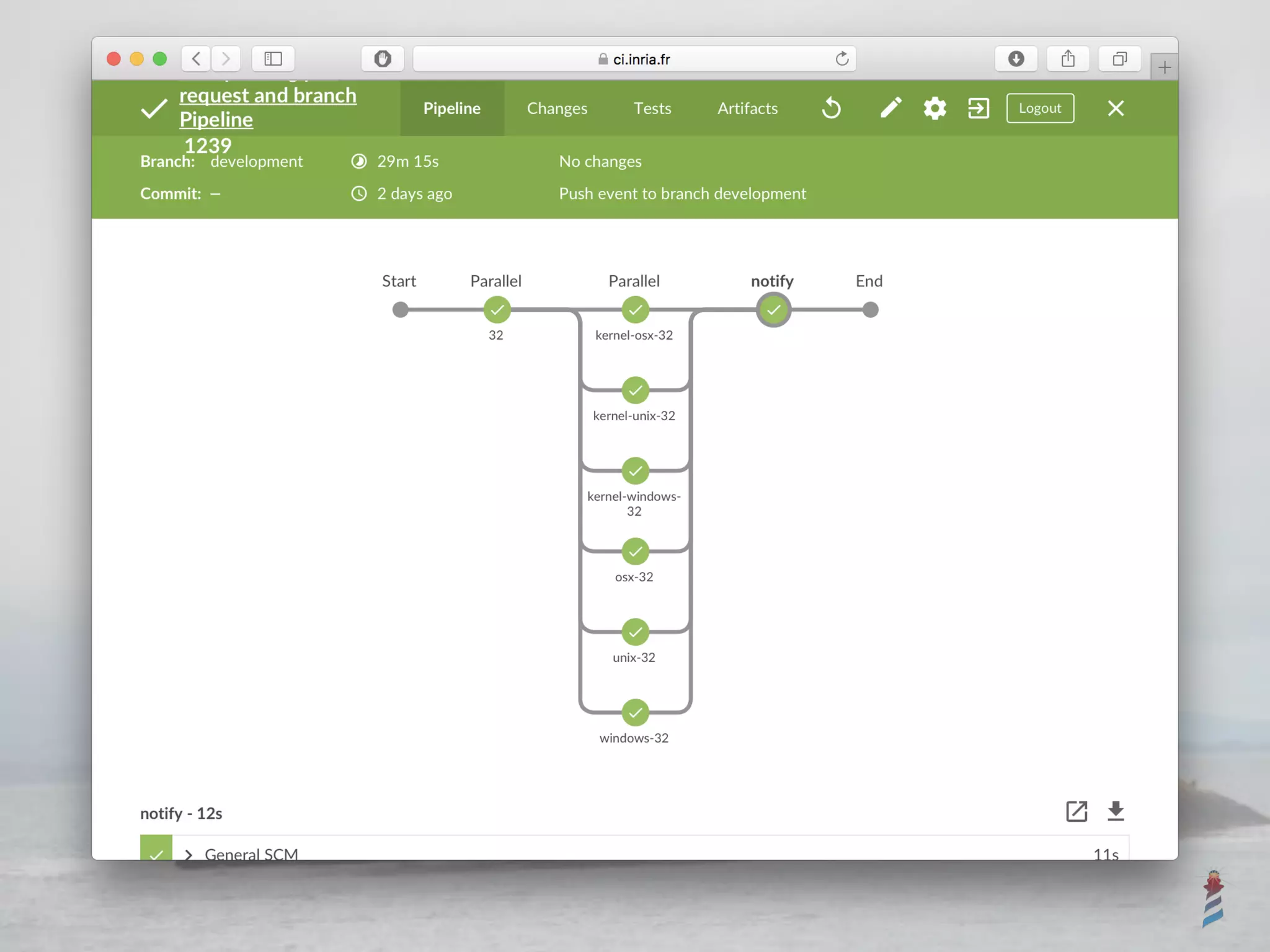The image size is (1270, 952).
Task: Click the go to classic icon
Action: [x=978, y=108]
